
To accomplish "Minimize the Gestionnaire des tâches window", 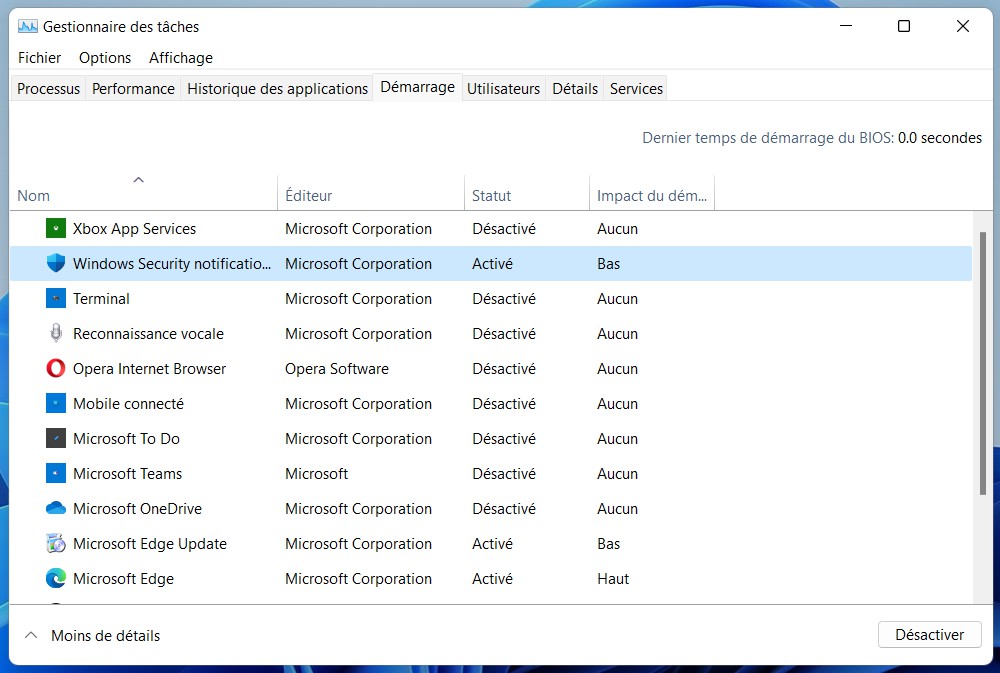I will point(846,26).
